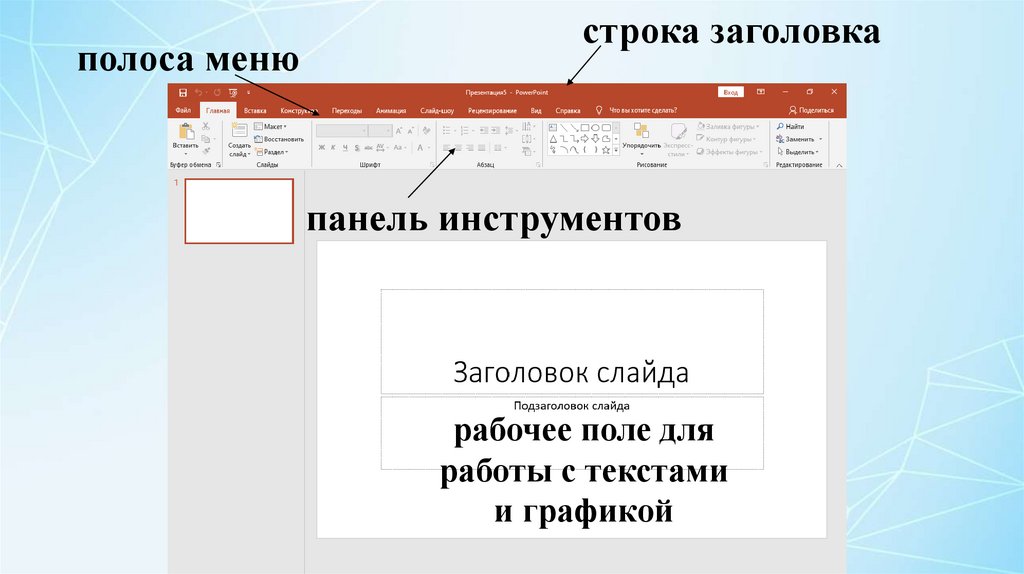Select the Triangle shape in gallery
Screen dimensions: 1024x574
552,138
